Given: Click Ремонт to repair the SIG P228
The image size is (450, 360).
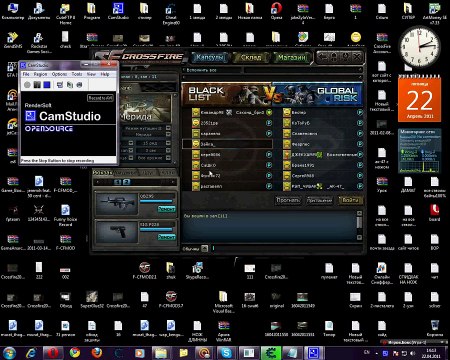Looking at the screenshot, I should [x=166, y=237].
